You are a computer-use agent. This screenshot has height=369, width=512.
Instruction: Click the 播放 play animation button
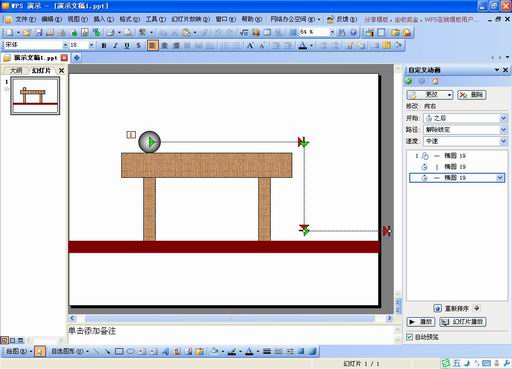click(421, 322)
